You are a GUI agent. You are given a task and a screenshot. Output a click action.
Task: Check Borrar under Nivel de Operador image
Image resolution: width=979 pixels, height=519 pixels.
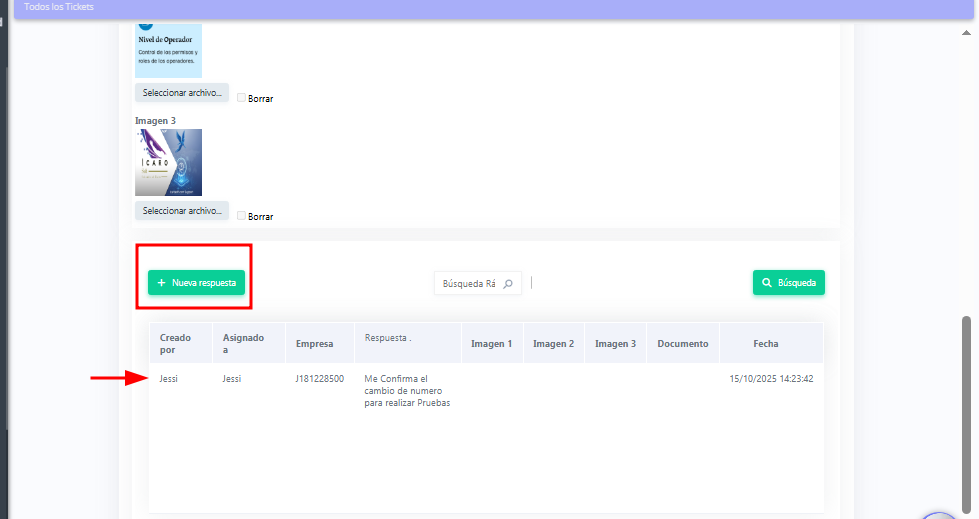tap(242, 98)
